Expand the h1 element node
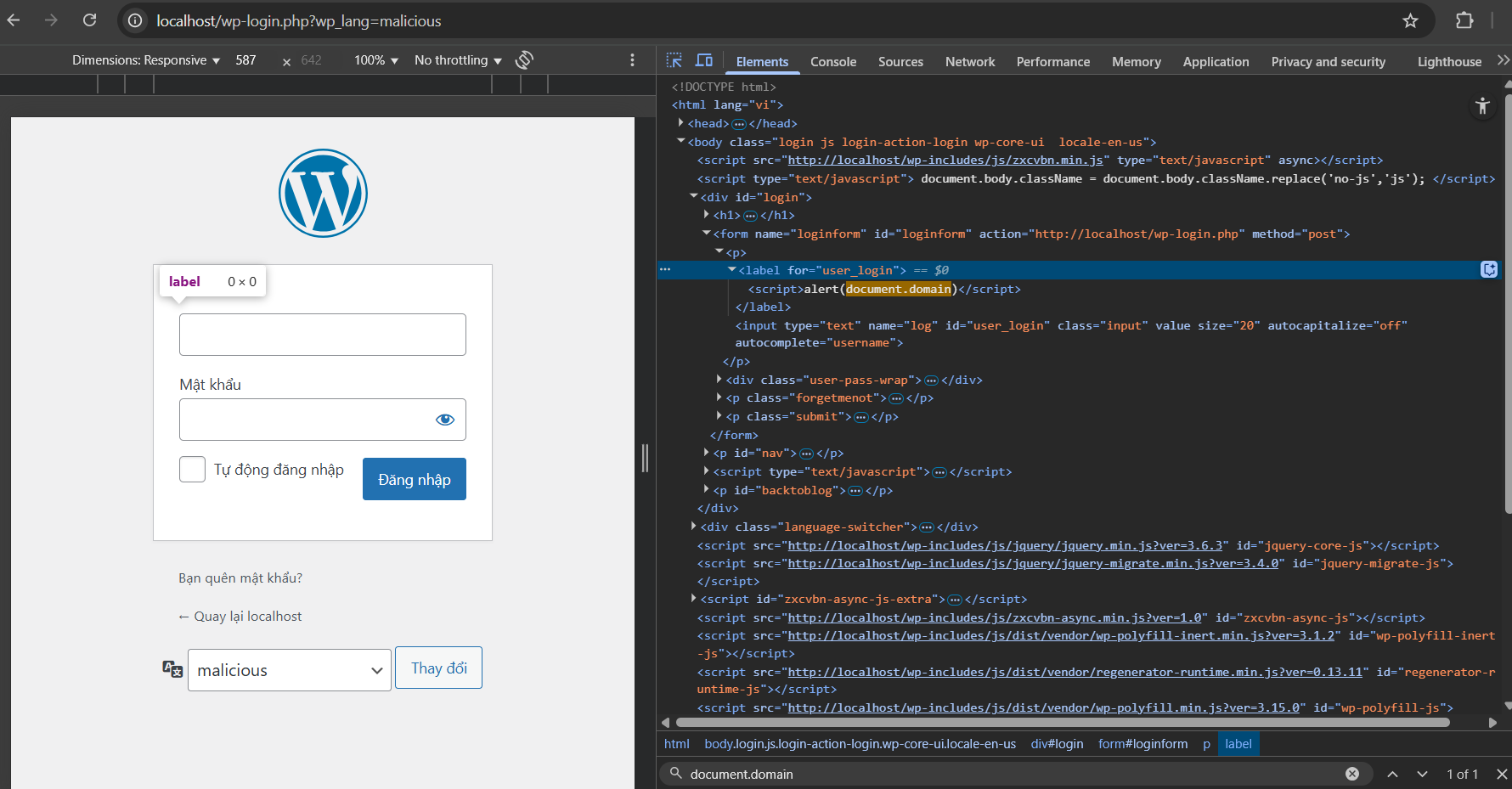 [x=707, y=215]
